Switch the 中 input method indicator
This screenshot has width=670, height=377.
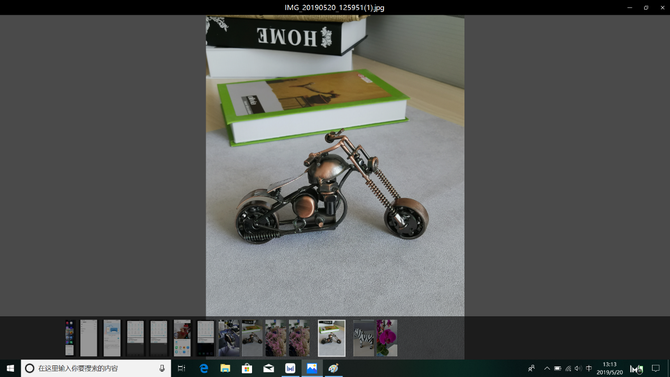[x=589, y=368]
